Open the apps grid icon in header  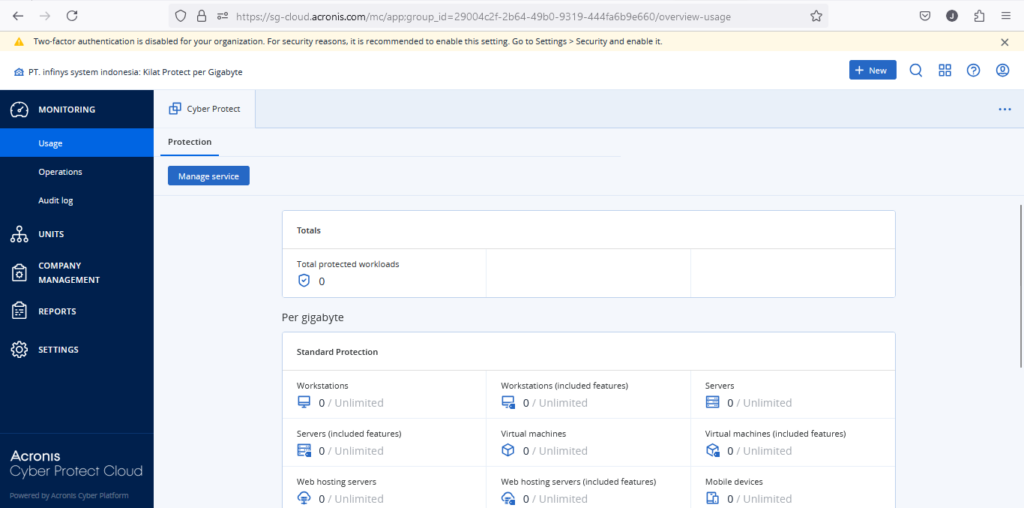[944, 70]
